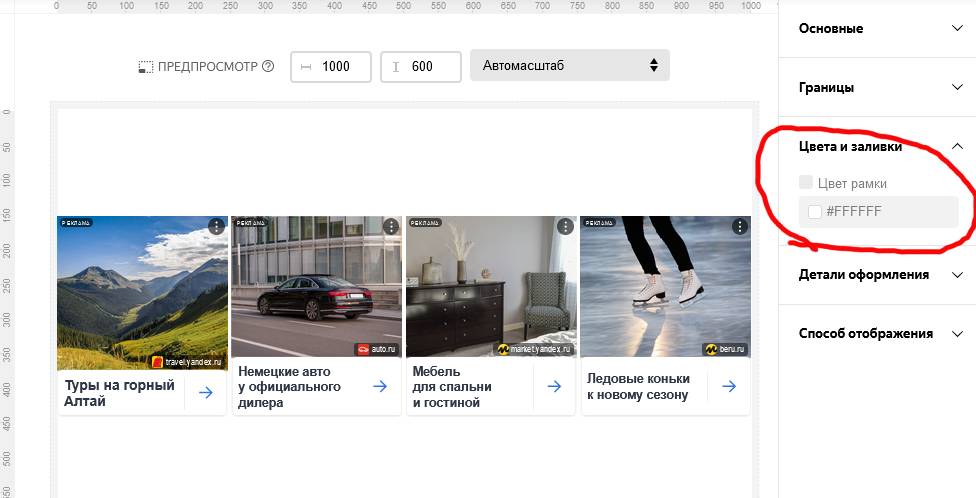Collapse the Цвета и заливки section
The width and height of the screenshot is (976, 498).
coord(877,147)
